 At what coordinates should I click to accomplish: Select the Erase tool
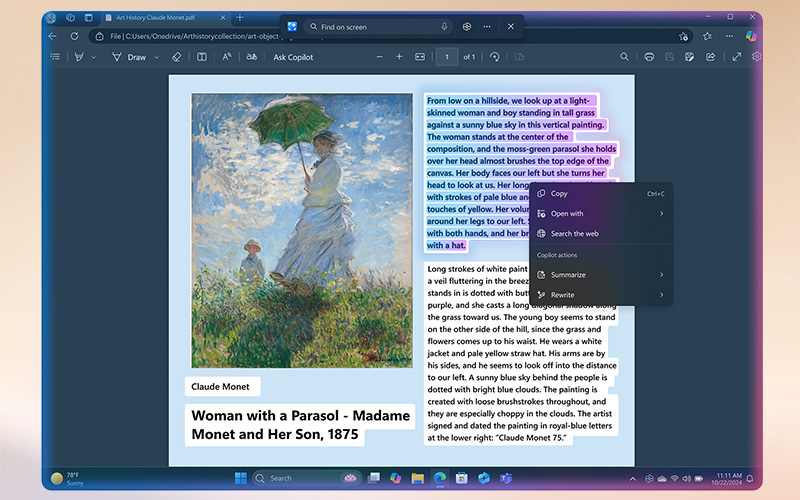(x=177, y=57)
